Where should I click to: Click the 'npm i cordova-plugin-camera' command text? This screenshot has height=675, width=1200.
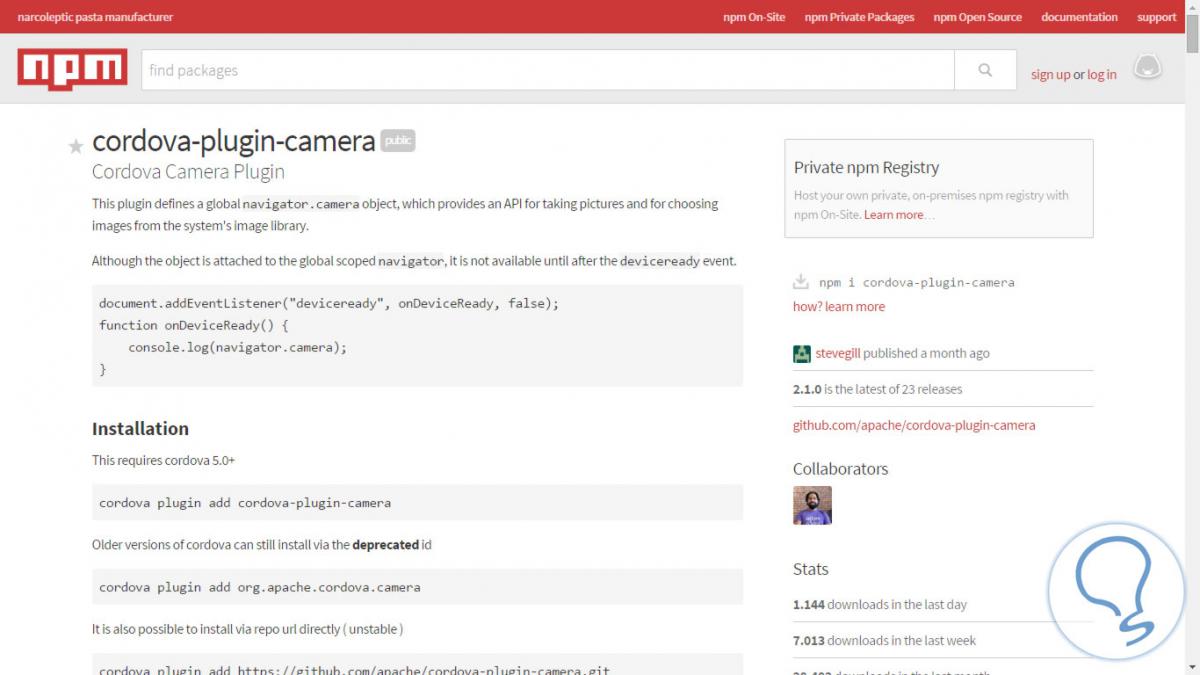tap(916, 282)
